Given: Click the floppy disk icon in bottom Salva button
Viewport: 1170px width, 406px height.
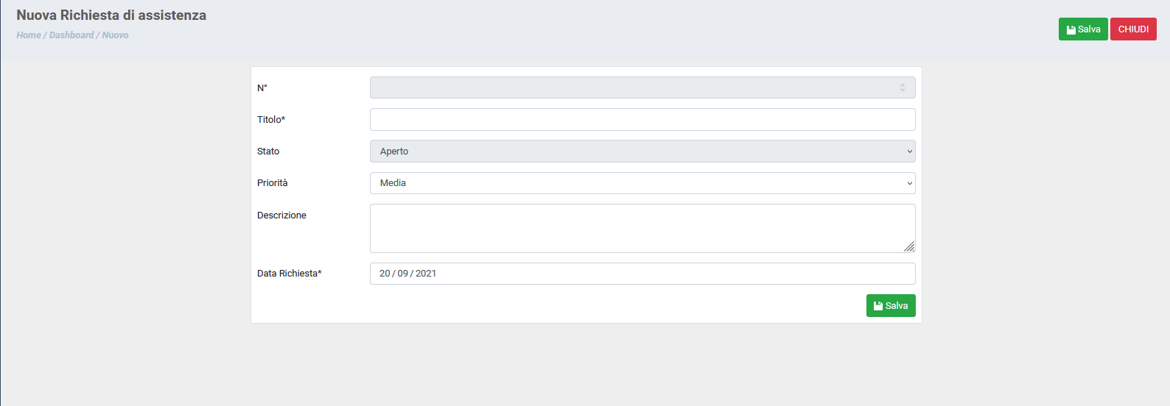Looking at the screenshot, I should (x=878, y=306).
